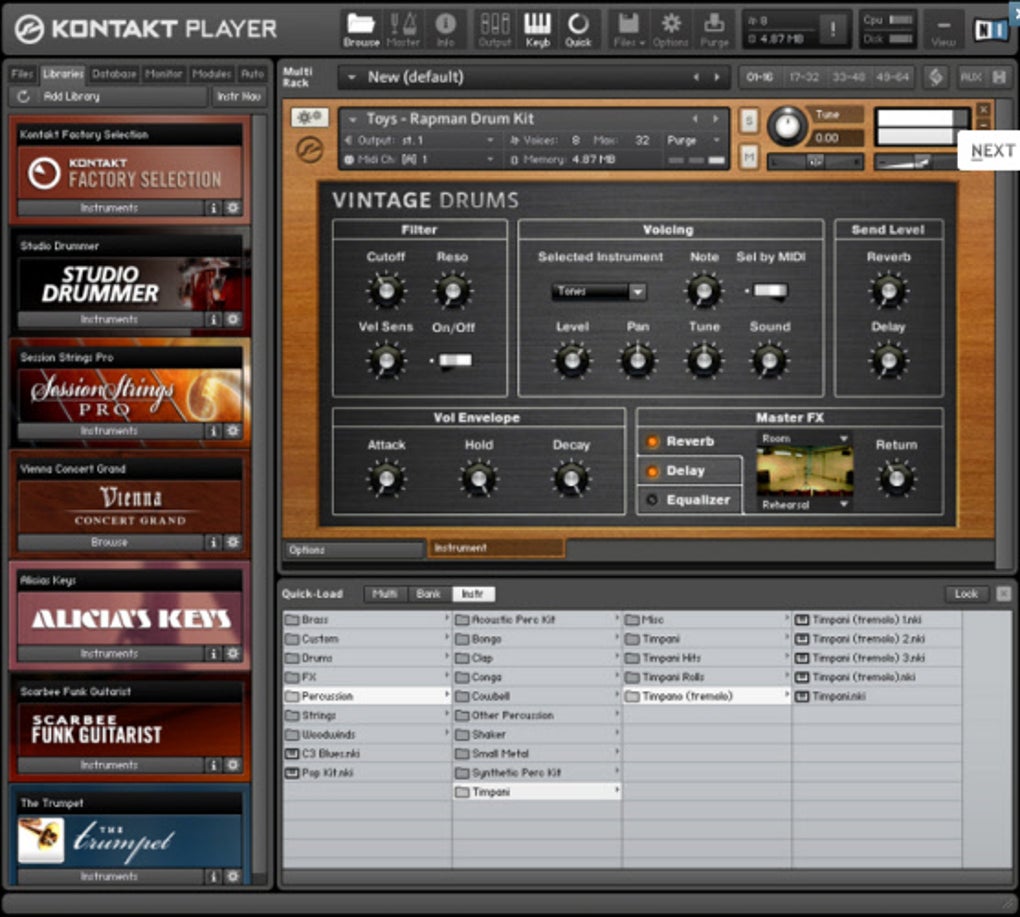Toggle the Lock button in Quick-Load
The width and height of the screenshot is (1020, 917).
[966, 593]
